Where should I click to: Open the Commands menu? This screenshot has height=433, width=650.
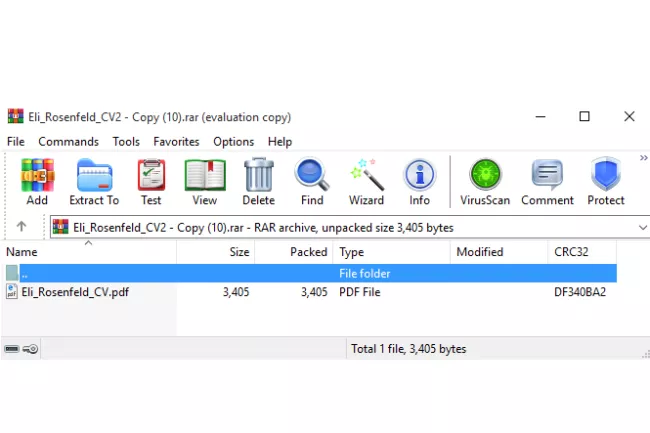pyautogui.click(x=68, y=142)
